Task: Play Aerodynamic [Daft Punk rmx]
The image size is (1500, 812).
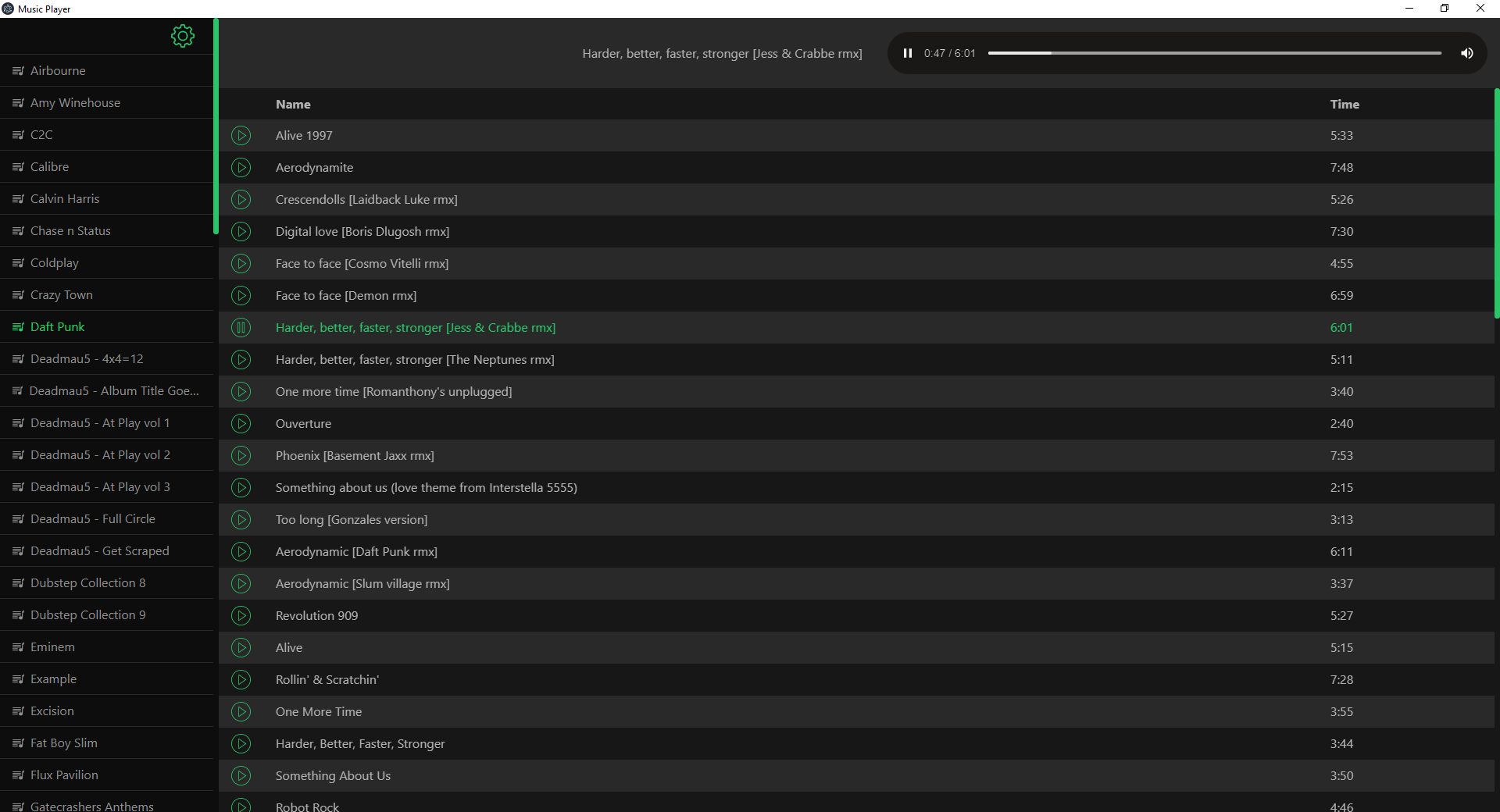Action: coord(241,552)
